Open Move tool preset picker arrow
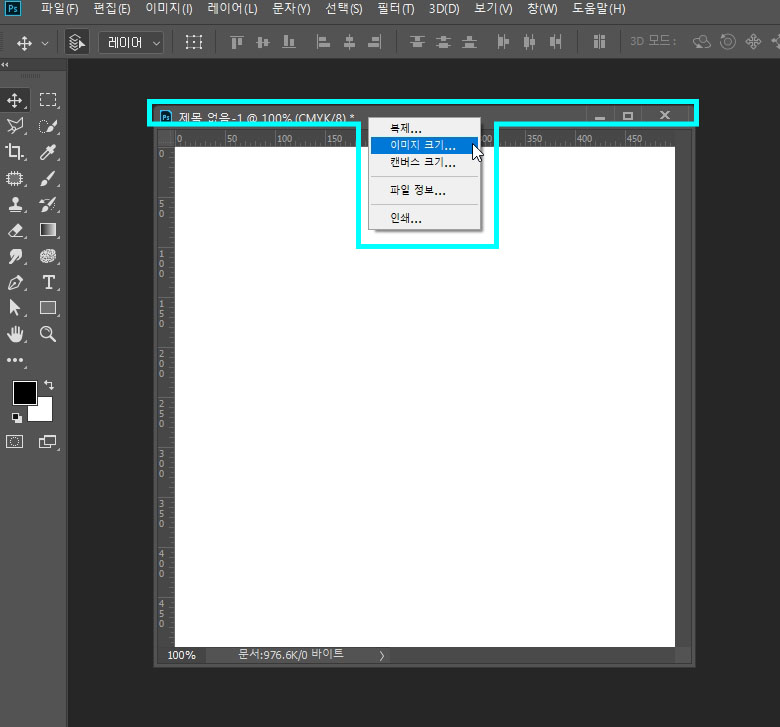 45,43
